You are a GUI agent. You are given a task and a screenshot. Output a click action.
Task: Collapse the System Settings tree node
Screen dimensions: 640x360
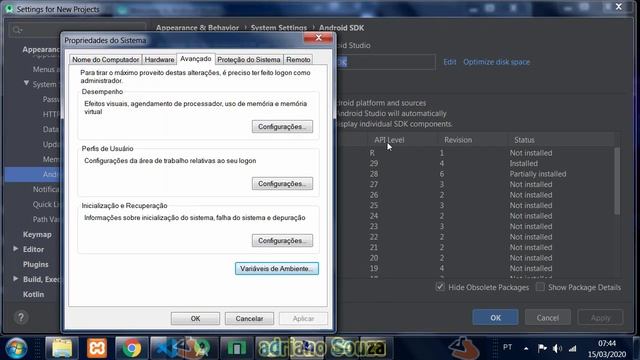point(26,83)
